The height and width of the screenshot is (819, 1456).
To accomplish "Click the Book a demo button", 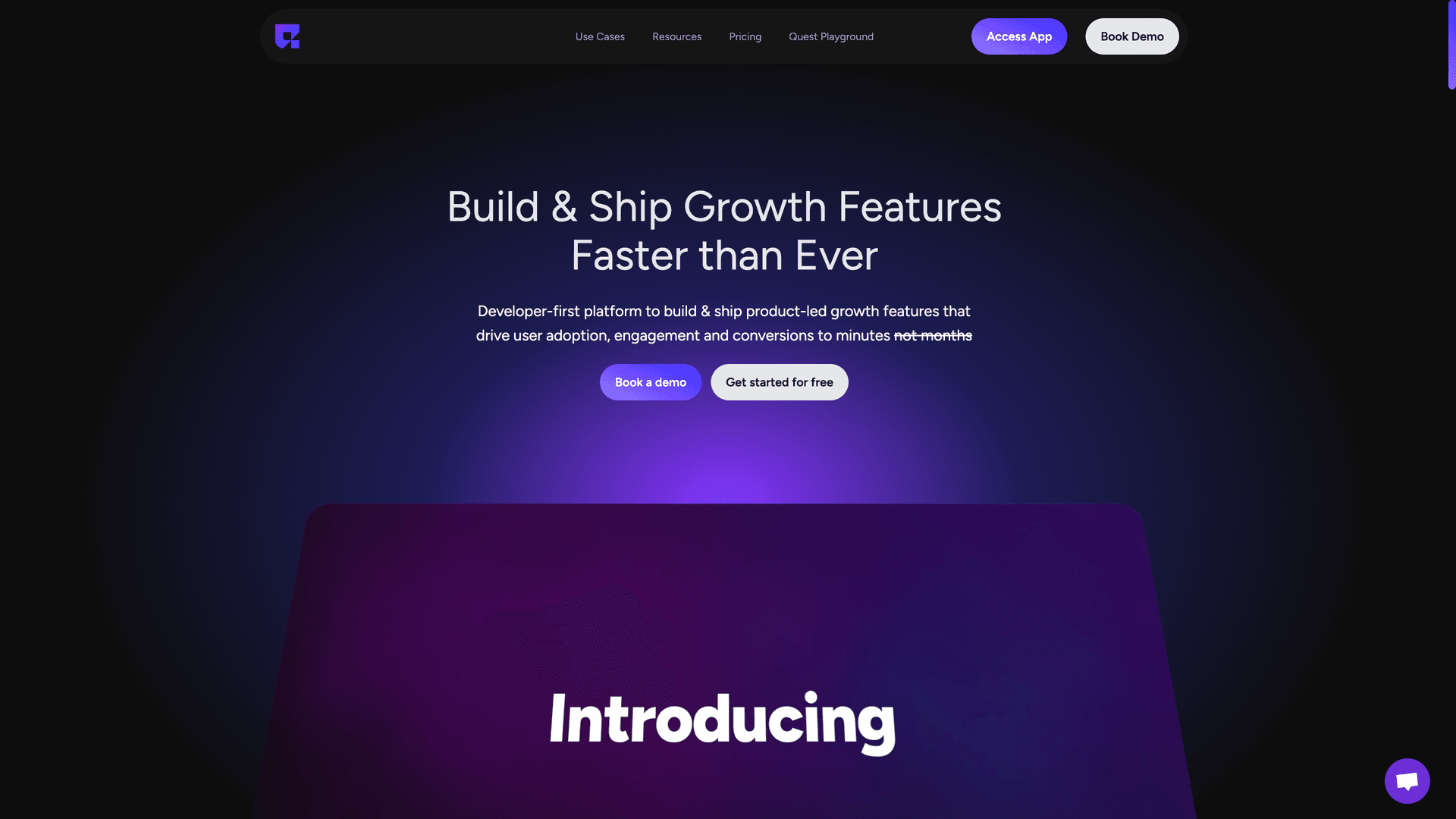I will pos(650,382).
